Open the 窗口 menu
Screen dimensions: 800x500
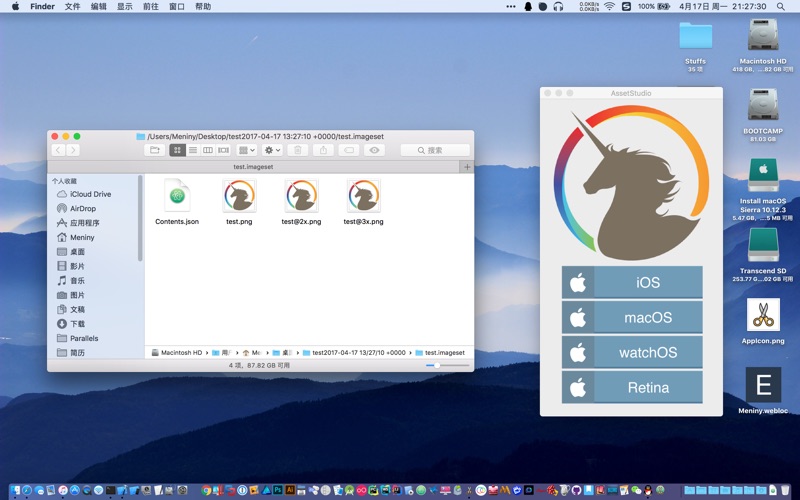click(177, 6)
